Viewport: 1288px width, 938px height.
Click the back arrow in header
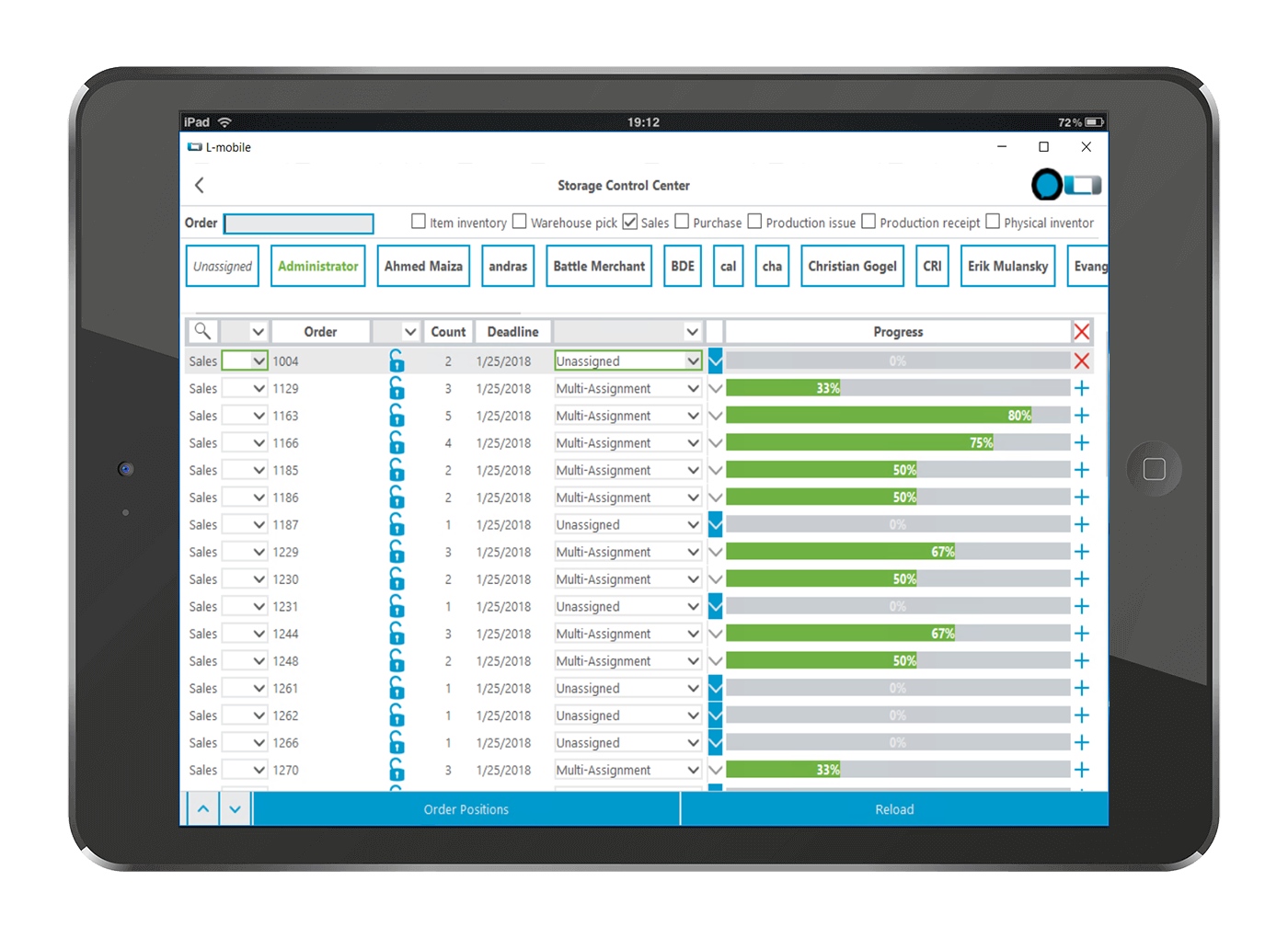pyautogui.click(x=200, y=185)
